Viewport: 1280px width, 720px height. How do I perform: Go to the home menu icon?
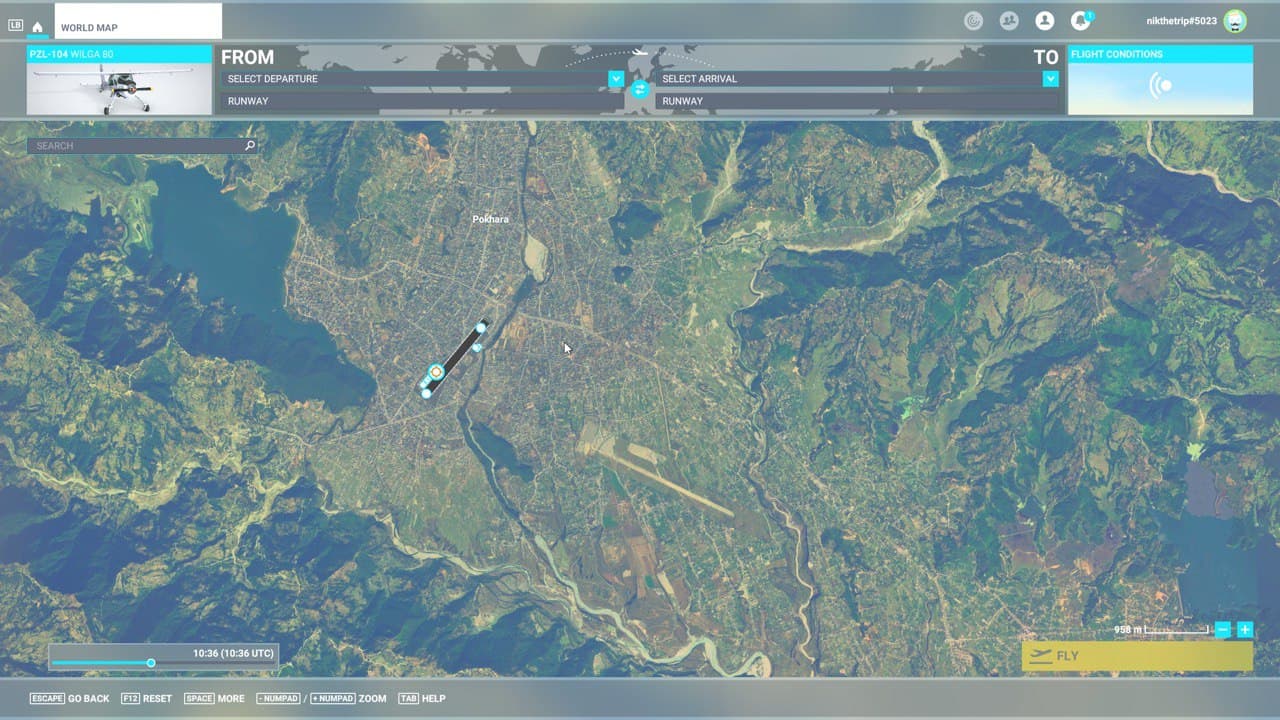[x=37, y=27]
